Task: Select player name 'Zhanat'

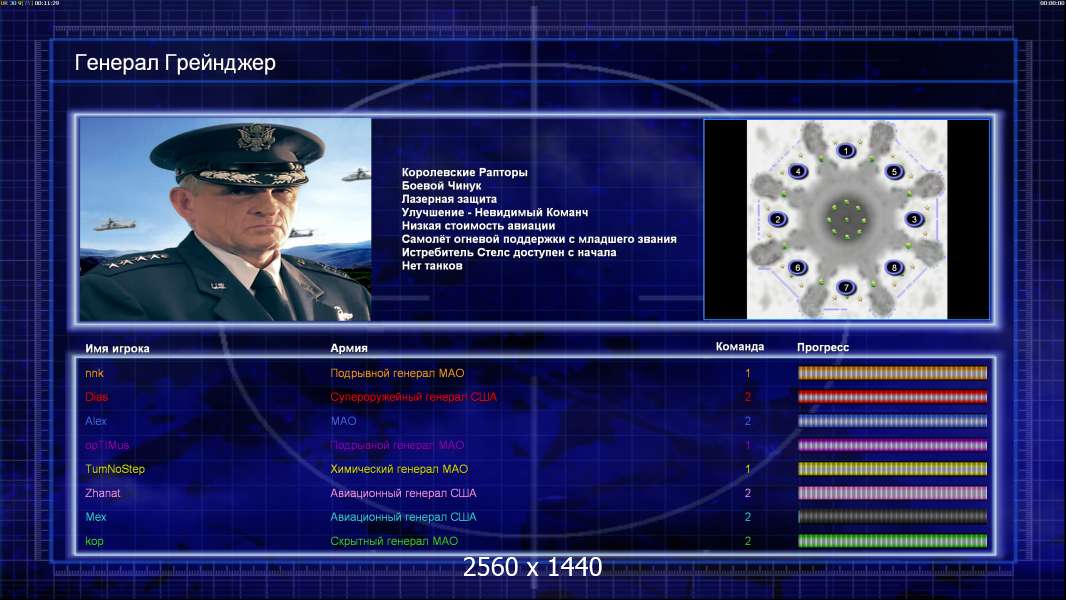Action: pyautogui.click(x=103, y=493)
